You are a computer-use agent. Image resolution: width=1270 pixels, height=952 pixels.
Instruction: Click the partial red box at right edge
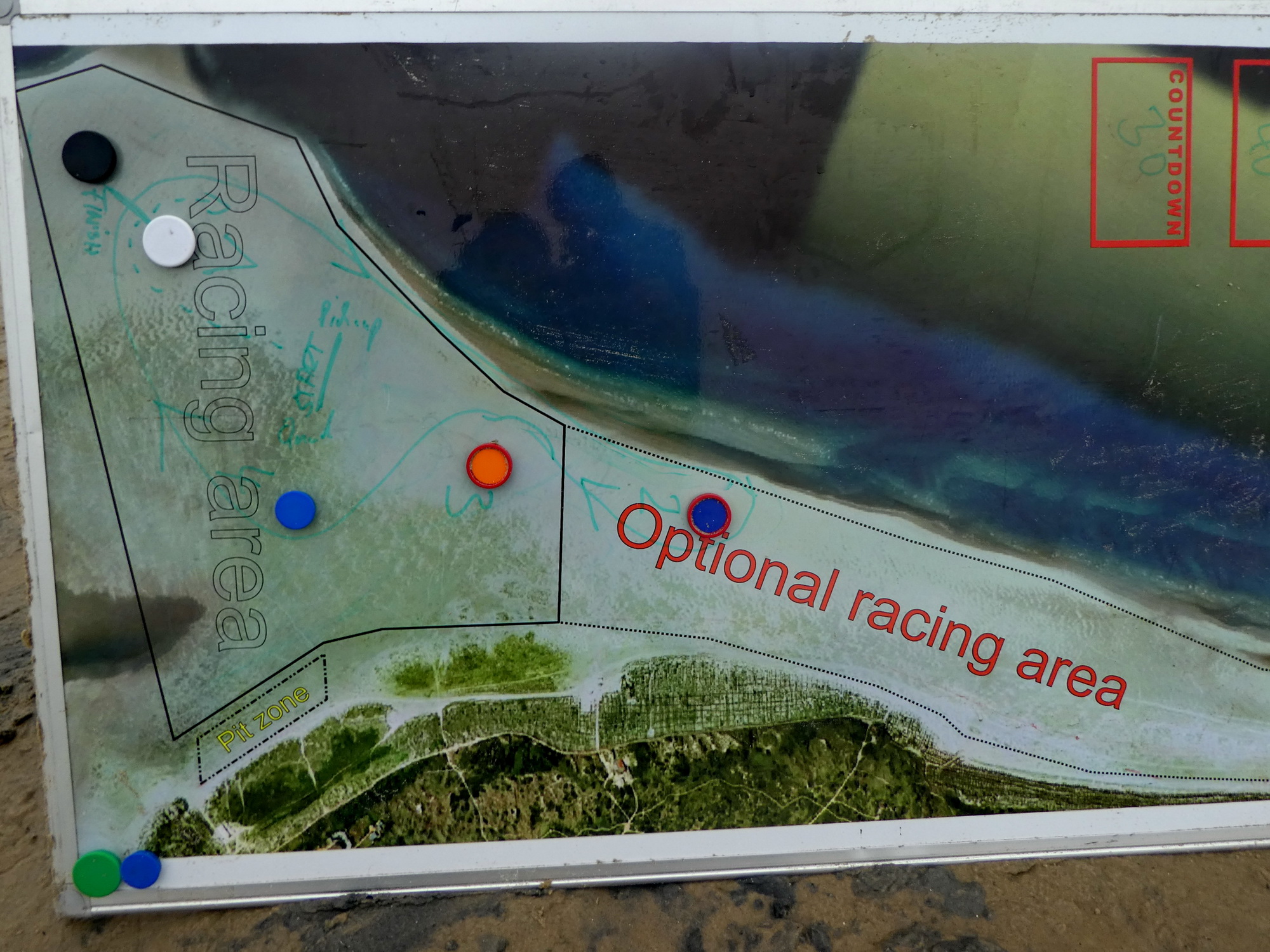[1250, 152]
